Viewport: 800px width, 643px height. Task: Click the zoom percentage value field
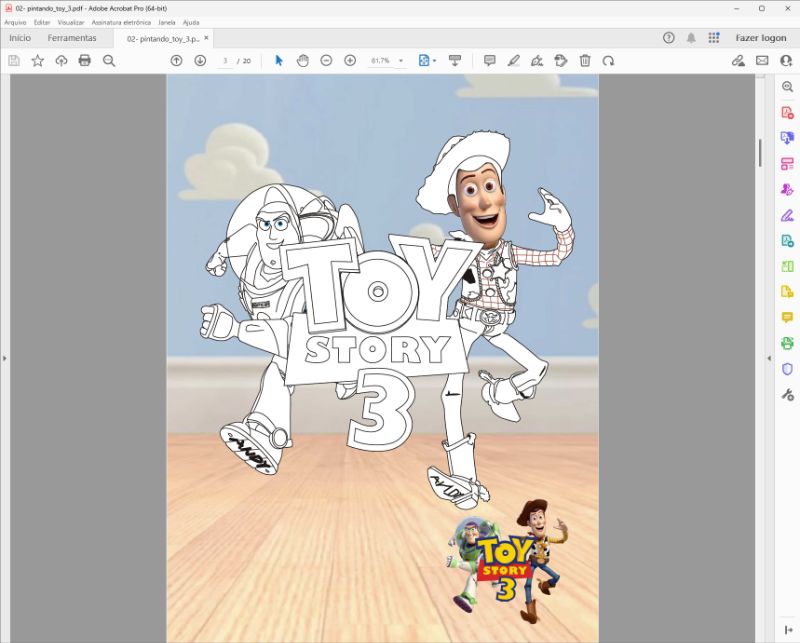[x=381, y=61]
